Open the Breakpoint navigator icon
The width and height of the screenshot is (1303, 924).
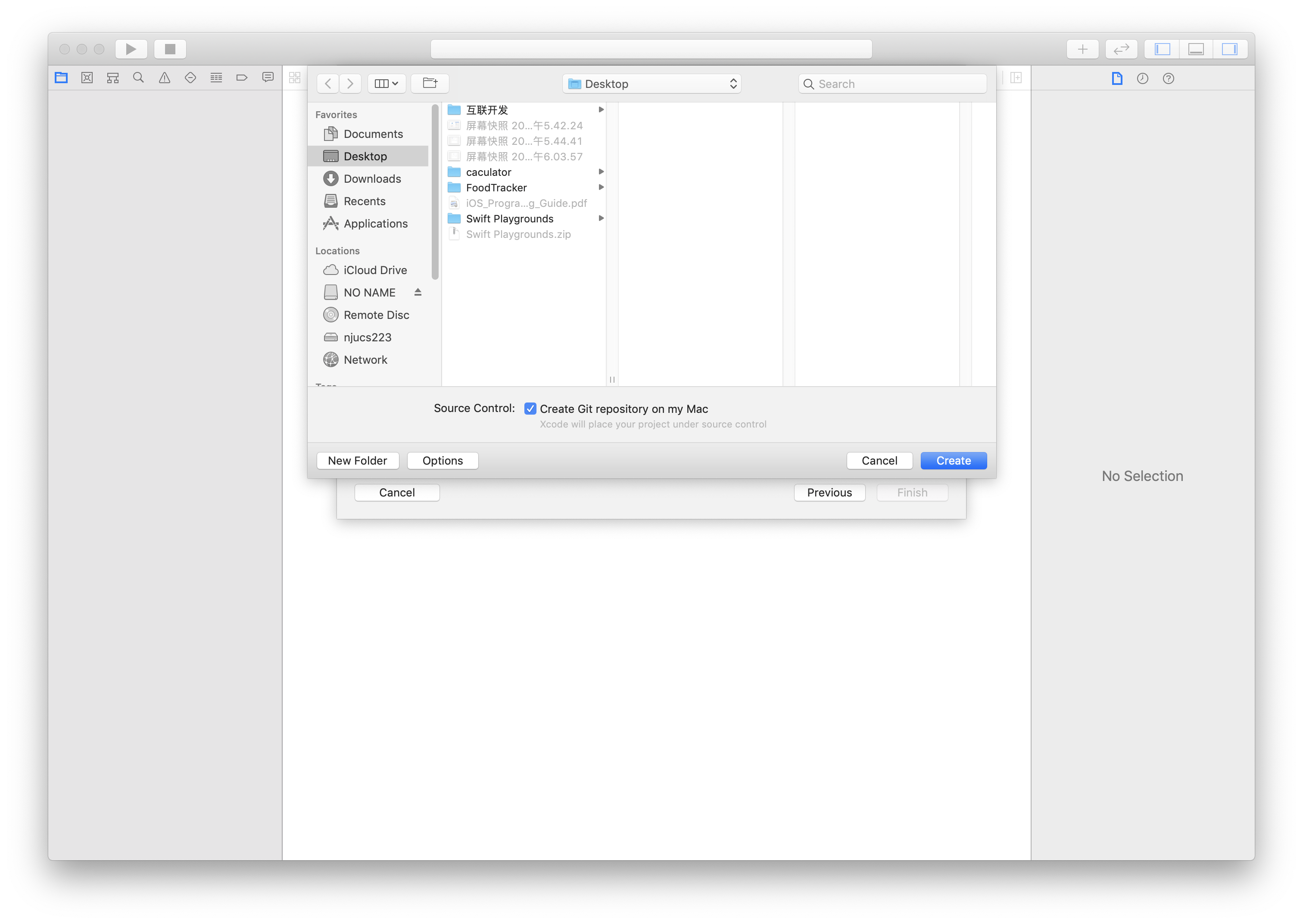click(x=242, y=78)
